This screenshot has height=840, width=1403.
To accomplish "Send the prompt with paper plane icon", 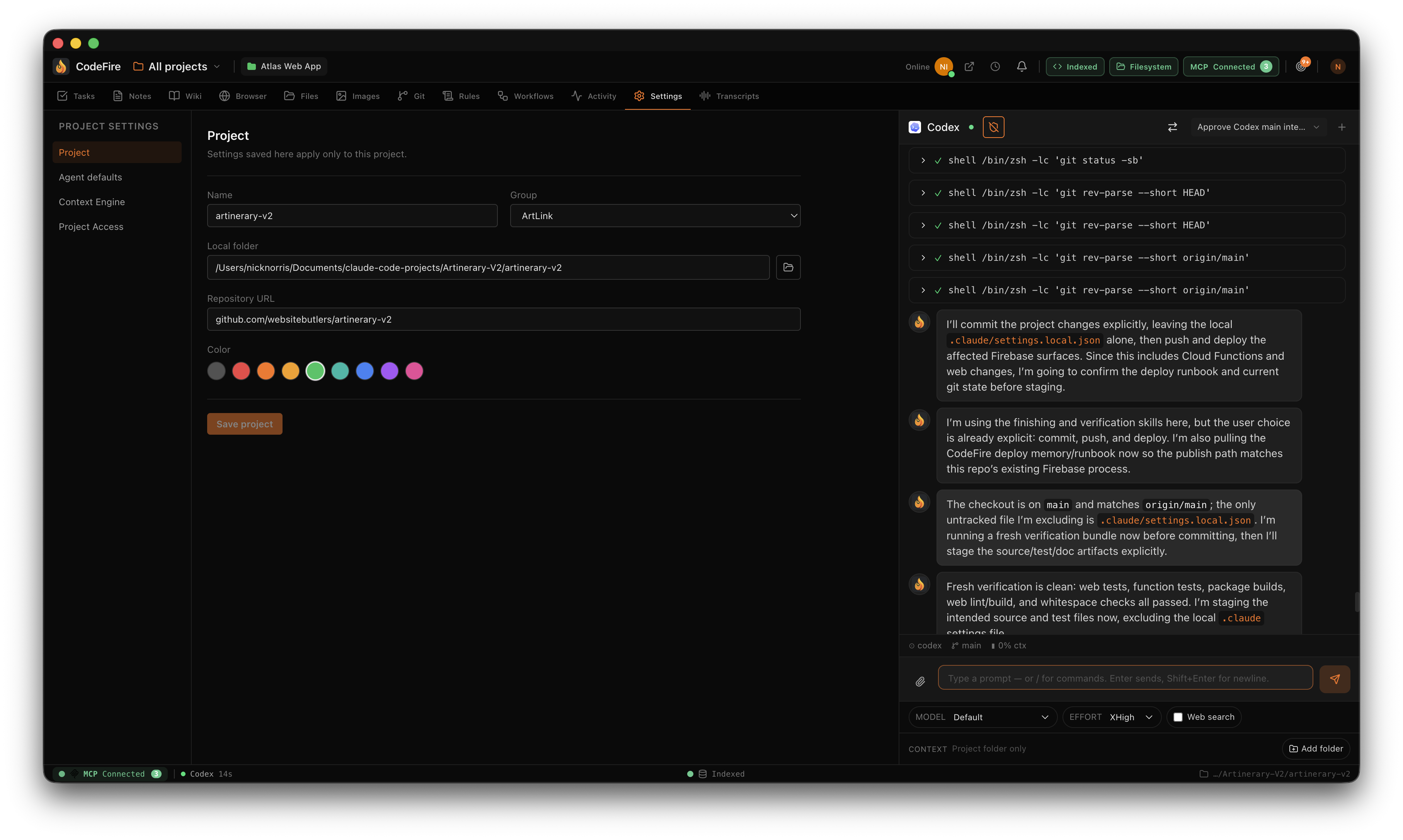I will [1335, 678].
